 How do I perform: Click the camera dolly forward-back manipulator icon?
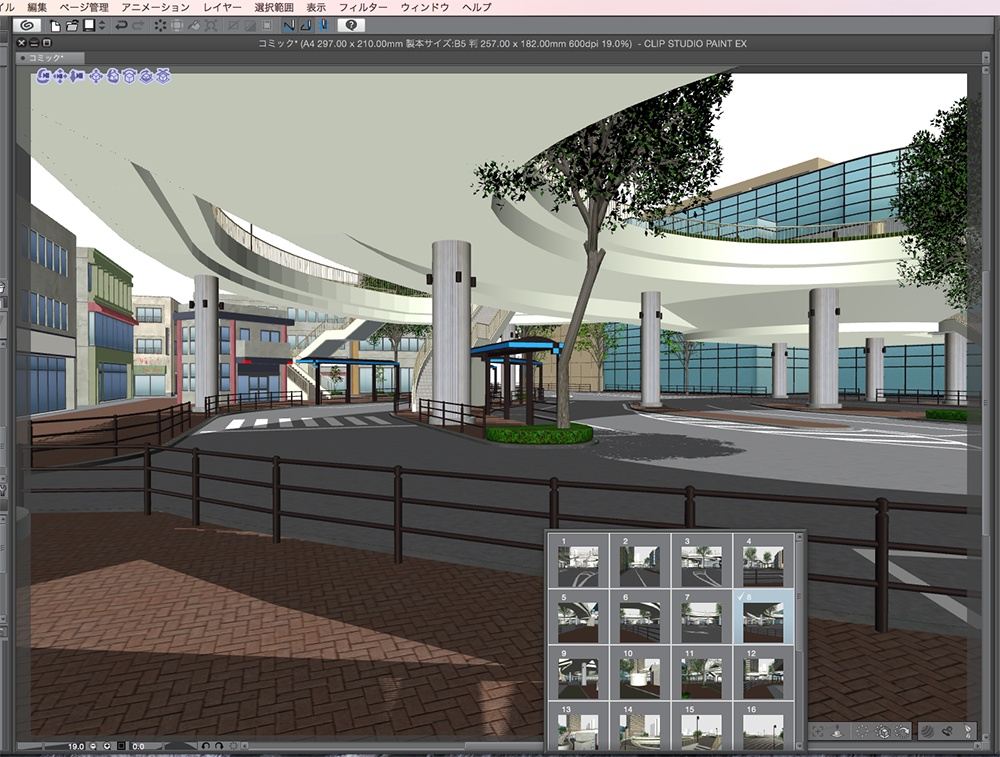[77, 77]
